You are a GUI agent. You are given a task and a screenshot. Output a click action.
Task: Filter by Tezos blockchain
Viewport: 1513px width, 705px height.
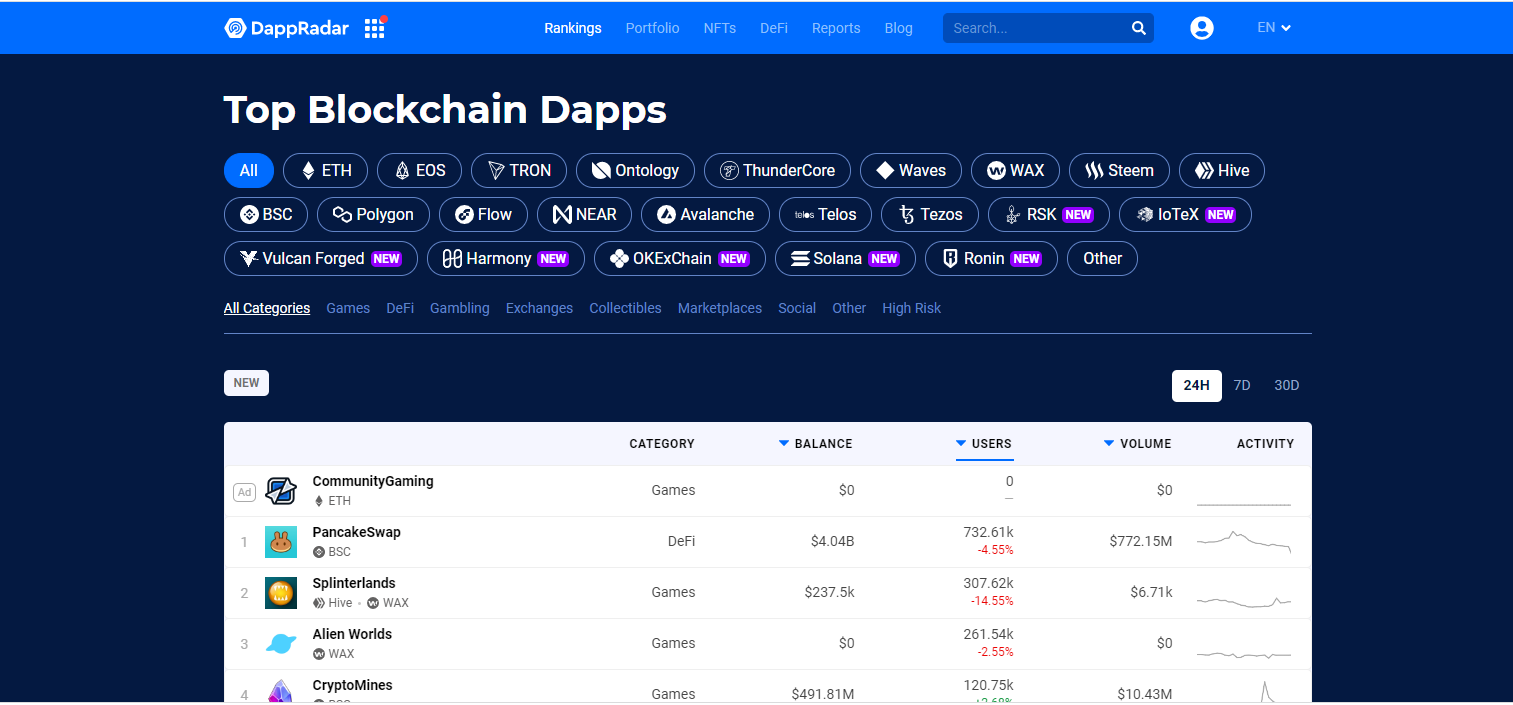coord(930,214)
